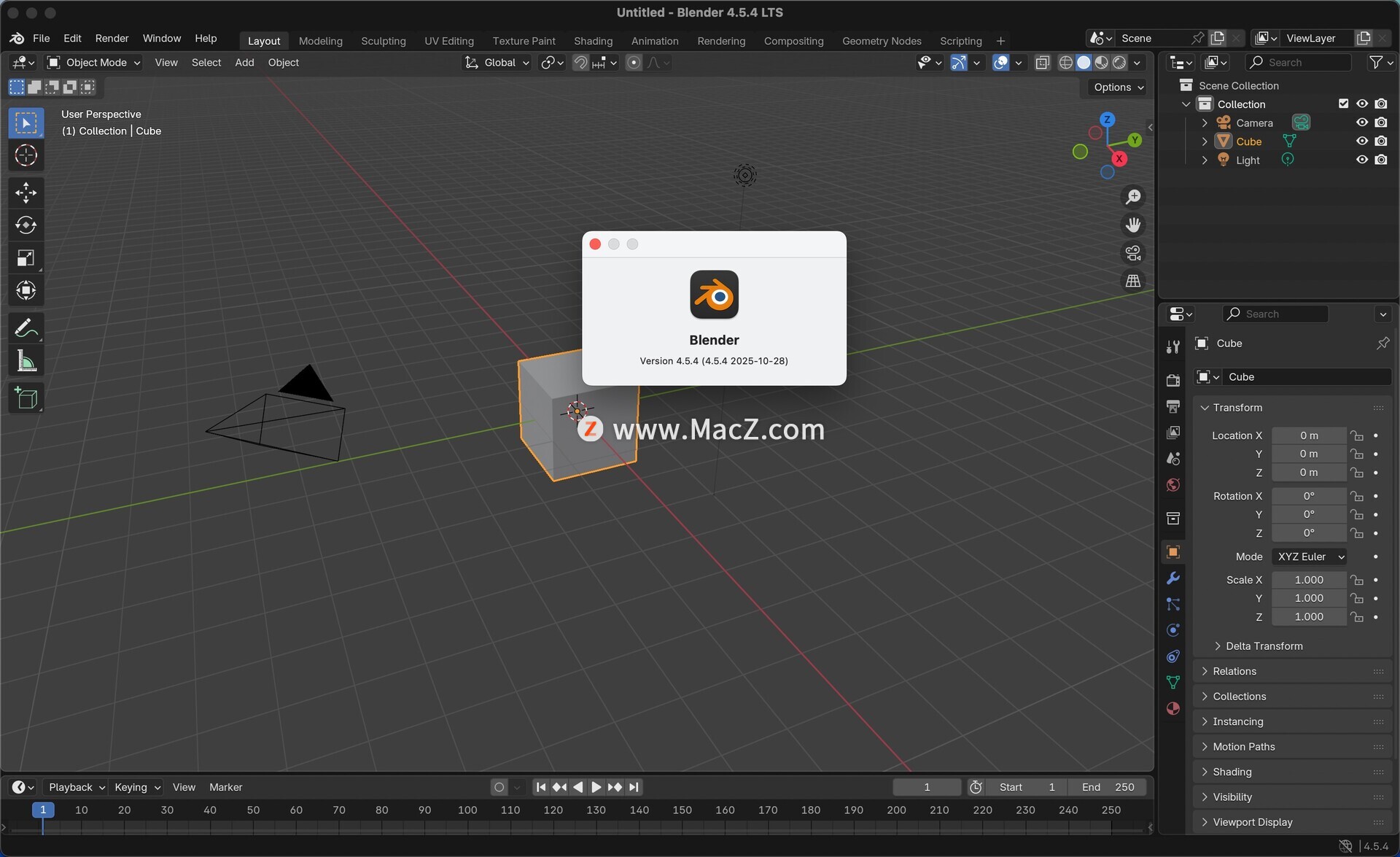Screen dimensions: 1400x857
Task: Open the XYZ Euler rotation mode dropdown
Action: coord(1310,557)
